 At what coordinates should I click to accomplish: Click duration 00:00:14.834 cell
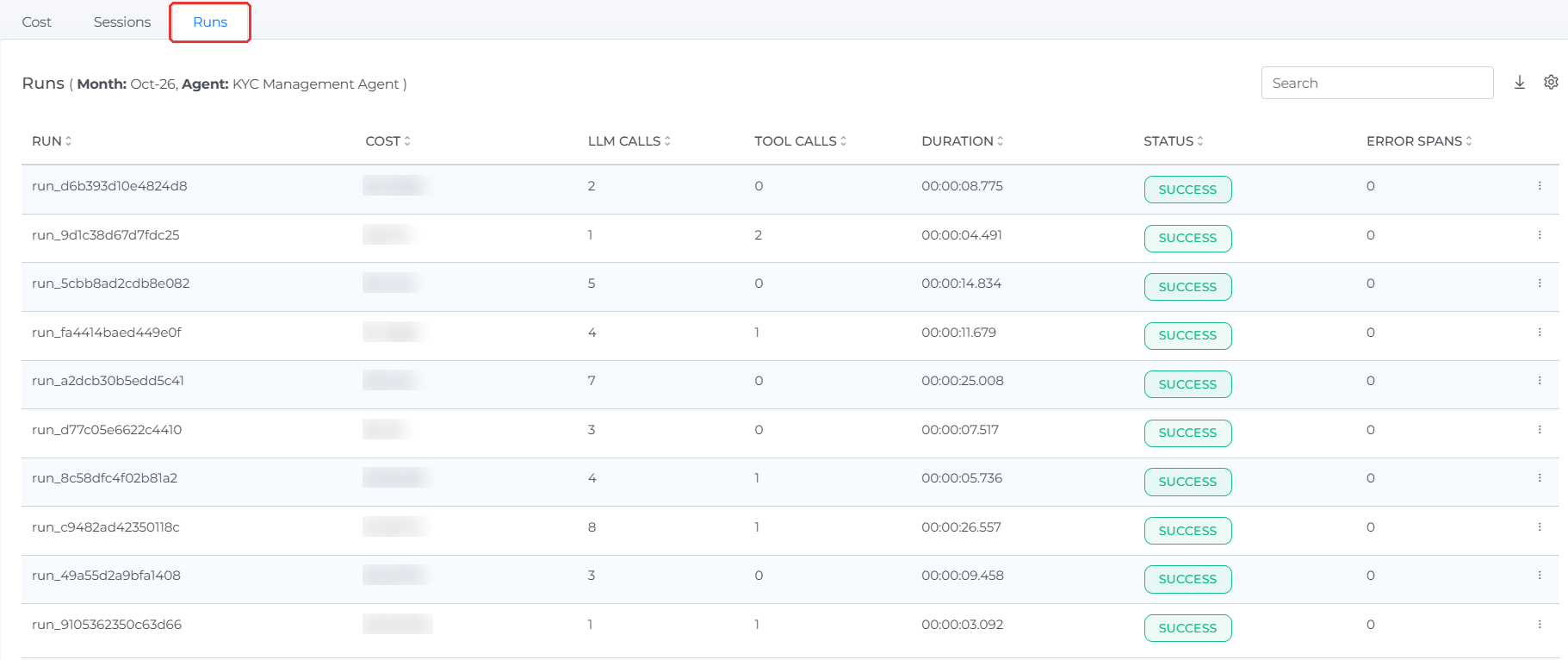(962, 283)
